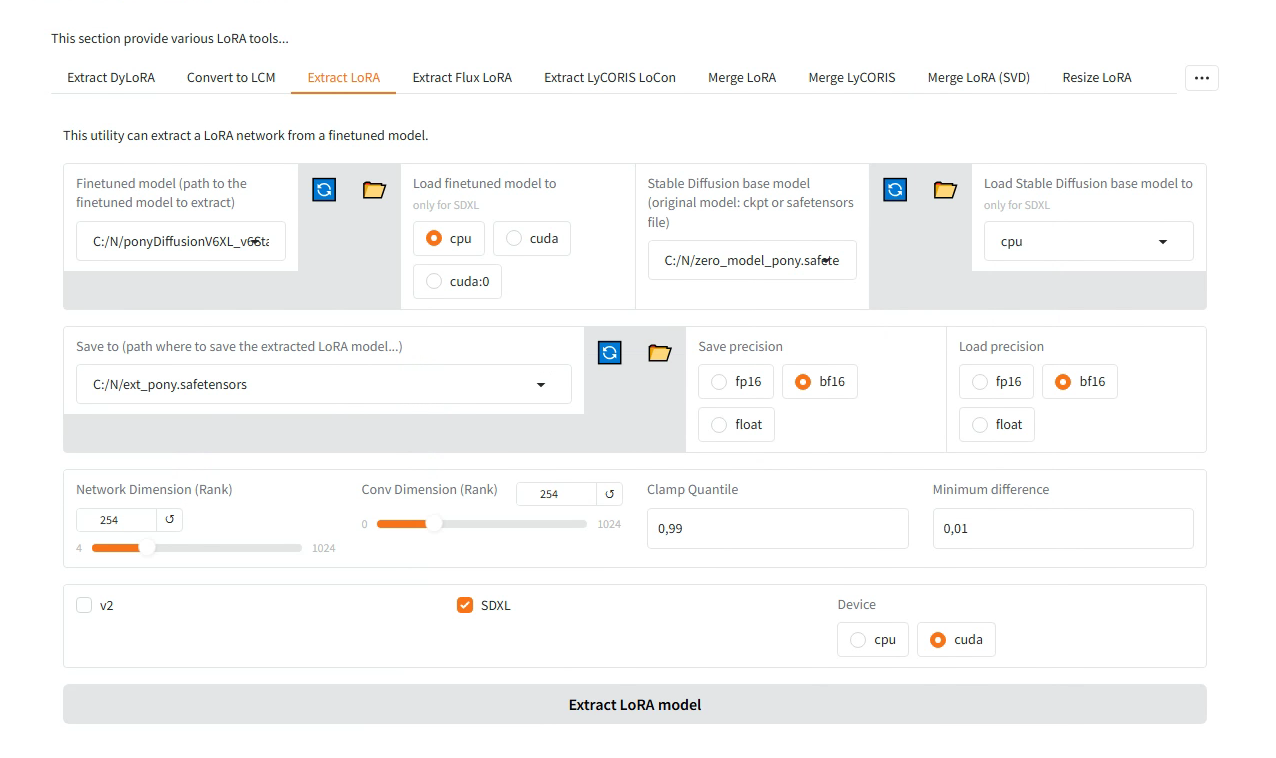This screenshot has width=1276, height=758.
Task: Go to Resize LoRA tab
Action: click(1097, 78)
